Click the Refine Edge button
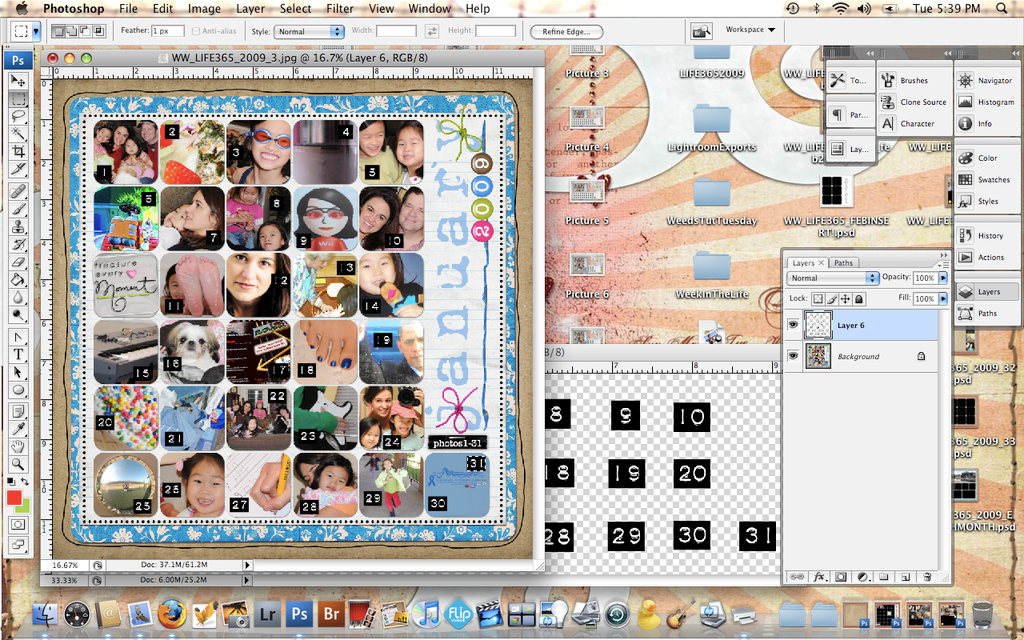Screen dimensions: 1024x640 point(567,31)
